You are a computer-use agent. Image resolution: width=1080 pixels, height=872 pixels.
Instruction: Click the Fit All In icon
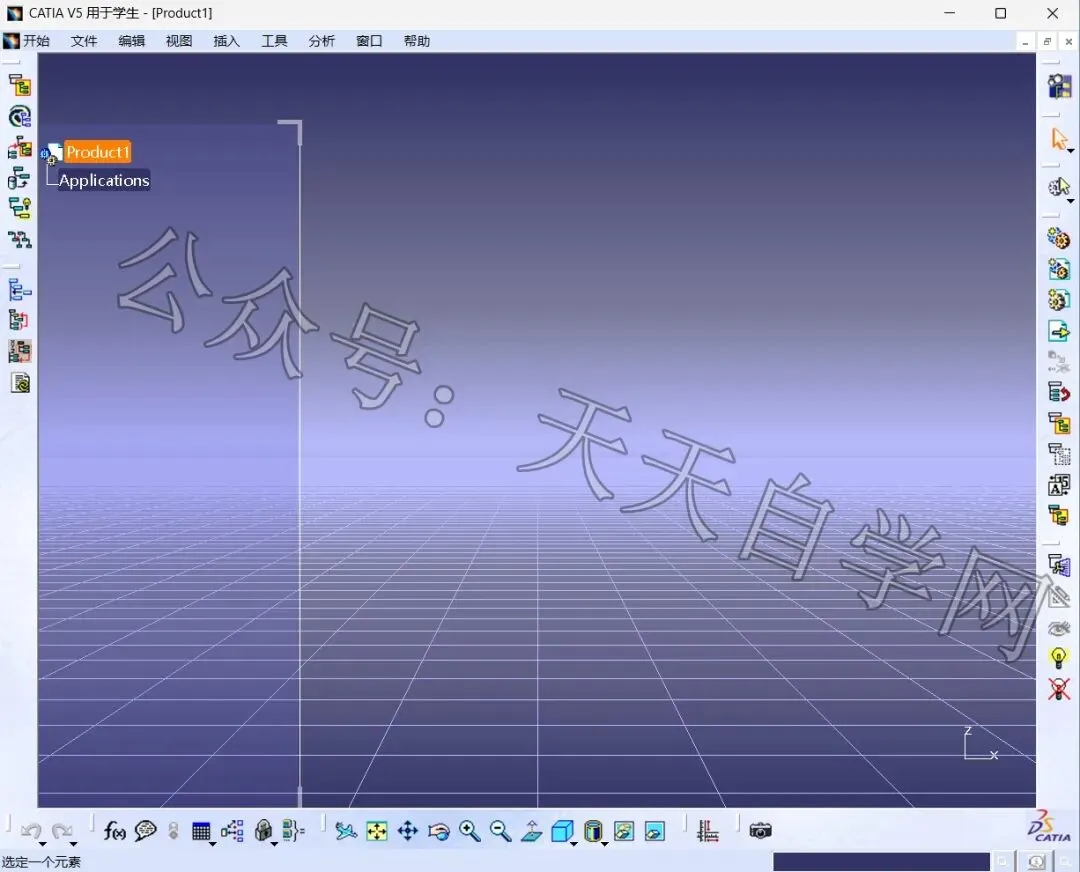tap(377, 831)
